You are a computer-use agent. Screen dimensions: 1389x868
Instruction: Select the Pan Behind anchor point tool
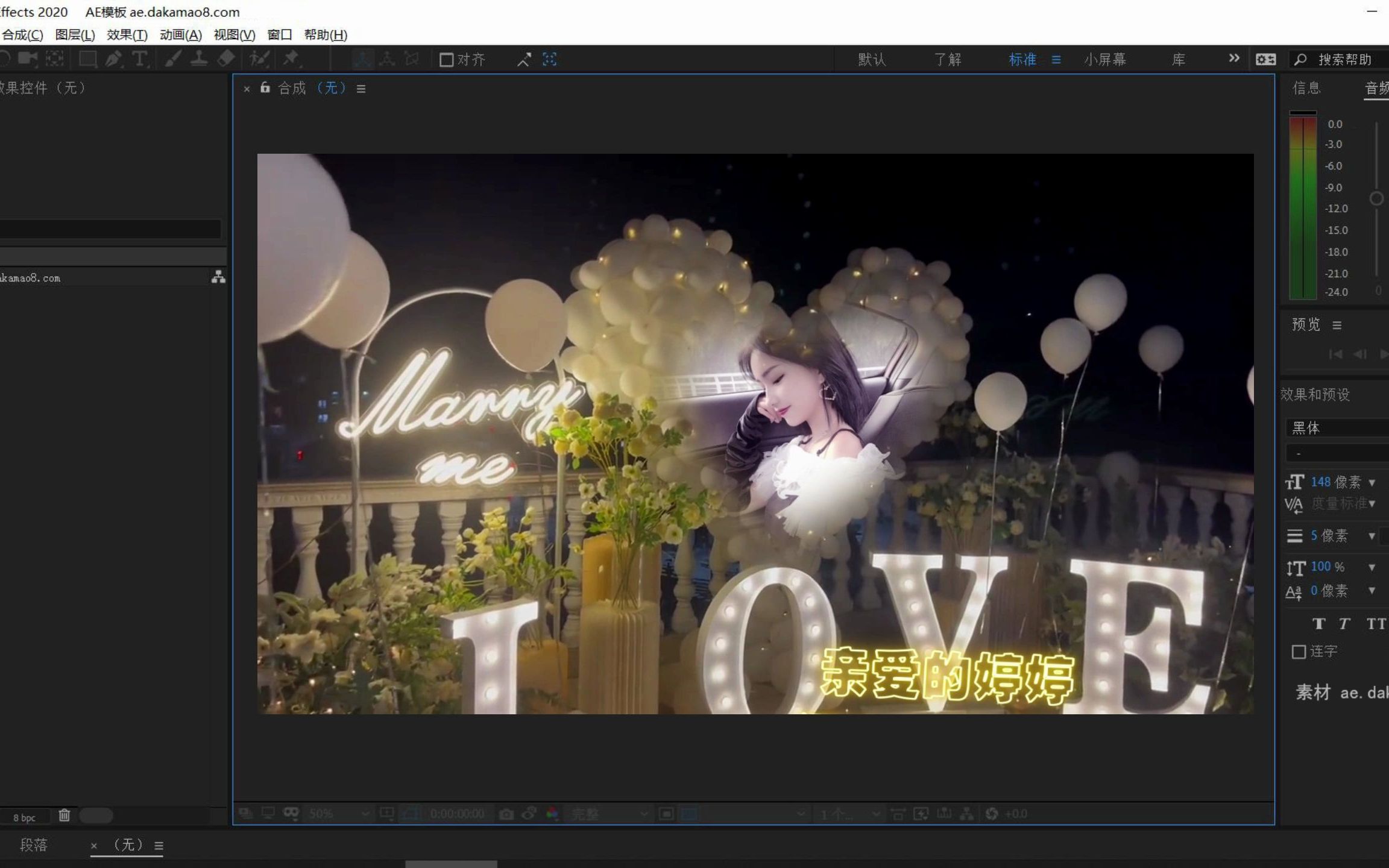coord(55,58)
